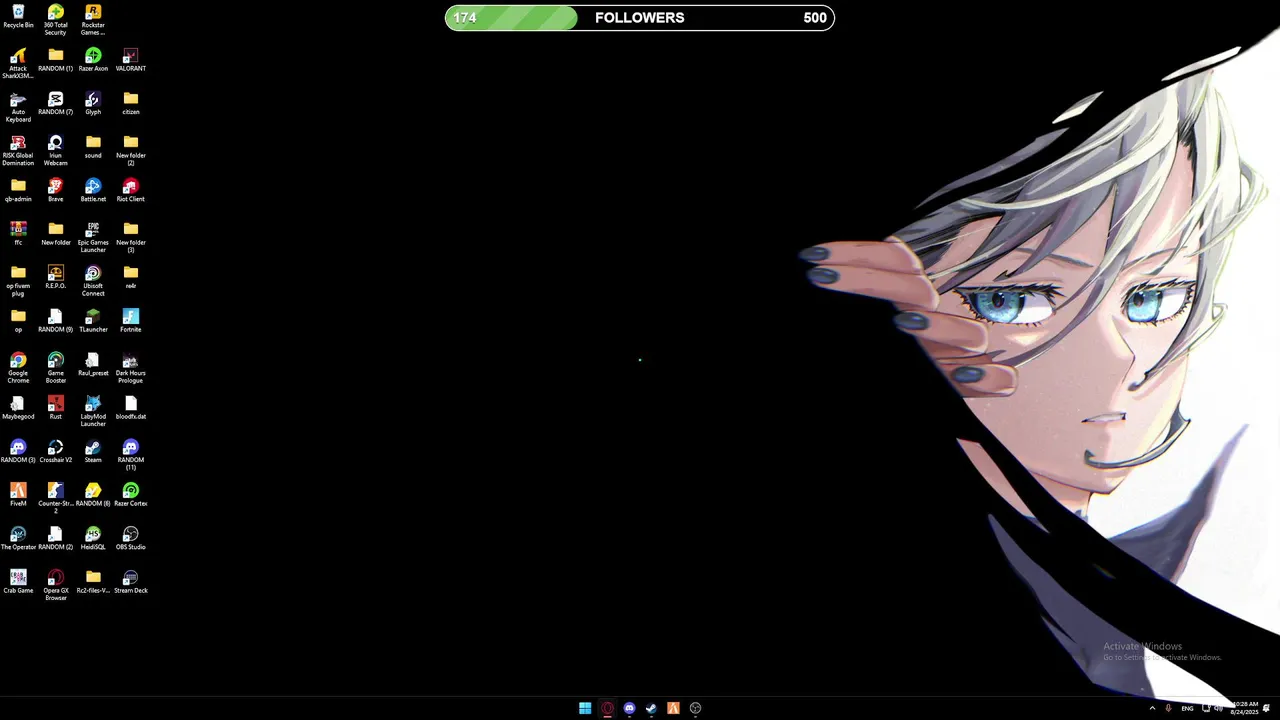
Task: Open Steam from the taskbar
Action: (651, 708)
